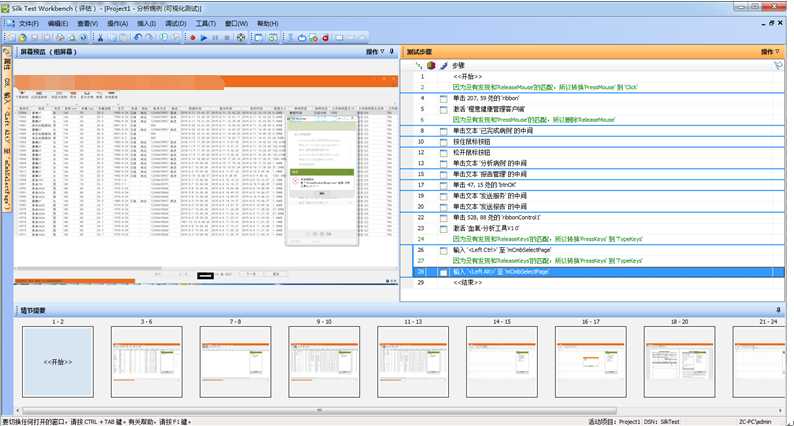Screen dimensions: 794x426
Task: Open the 文件(F) menu
Action: pyautogui.click(x=28, y=24)
